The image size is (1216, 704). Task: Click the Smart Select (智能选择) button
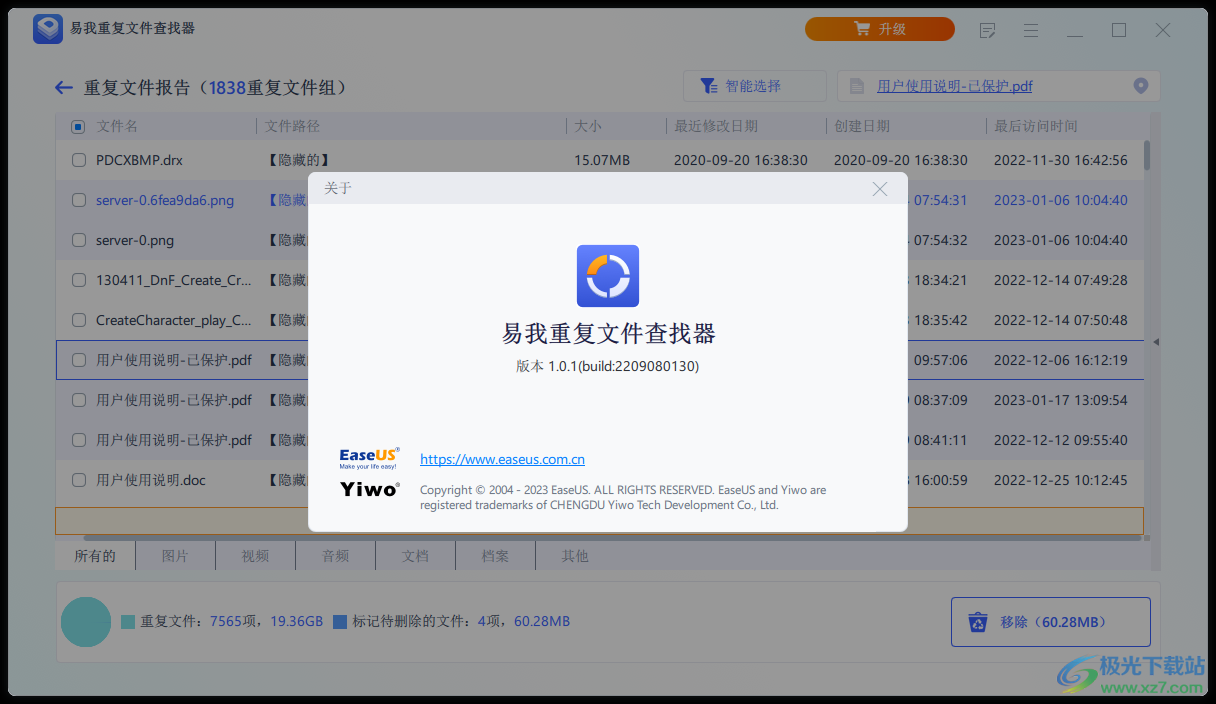tap(755, 86)
